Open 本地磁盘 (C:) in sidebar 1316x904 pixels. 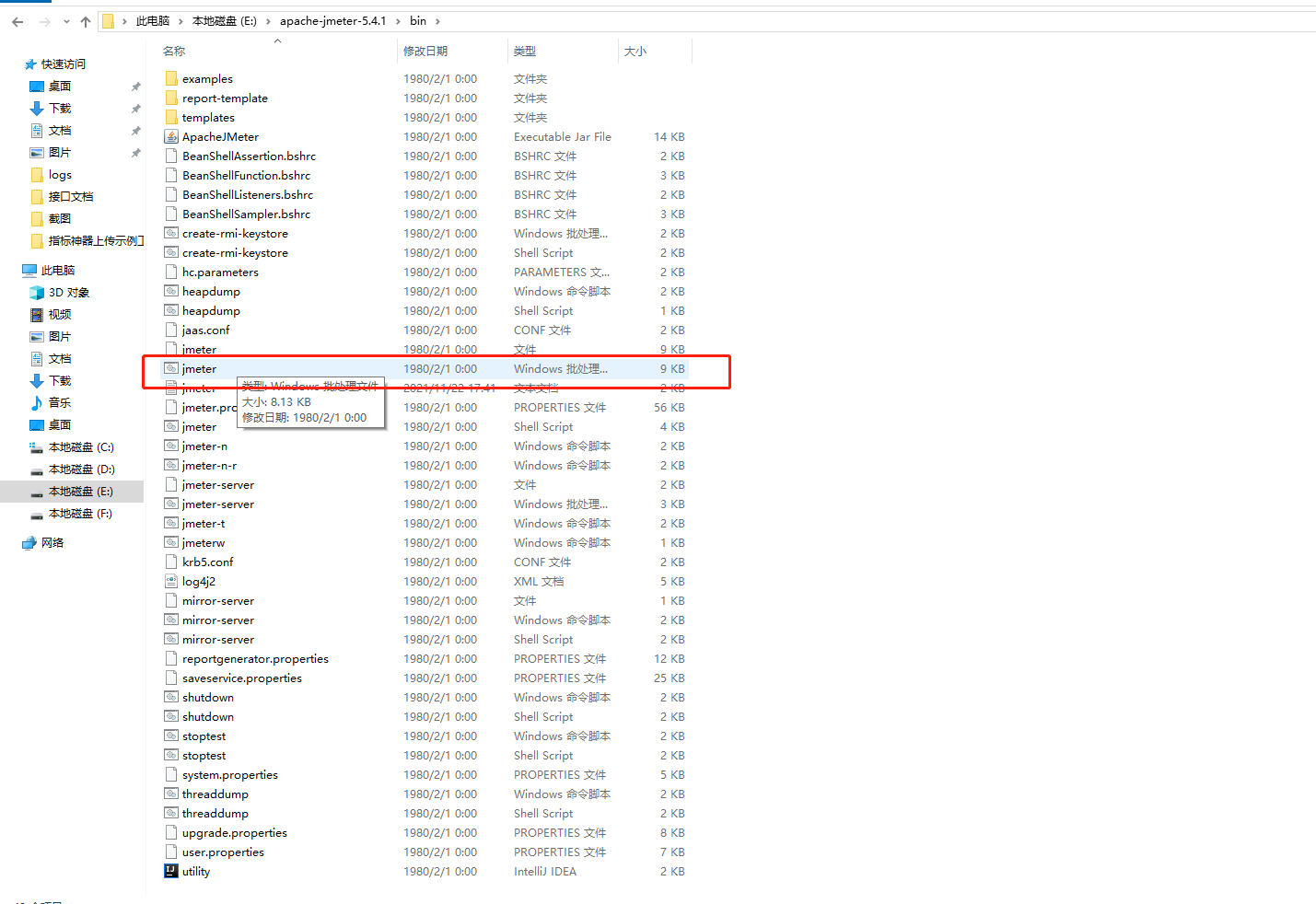tap(81, 447)
